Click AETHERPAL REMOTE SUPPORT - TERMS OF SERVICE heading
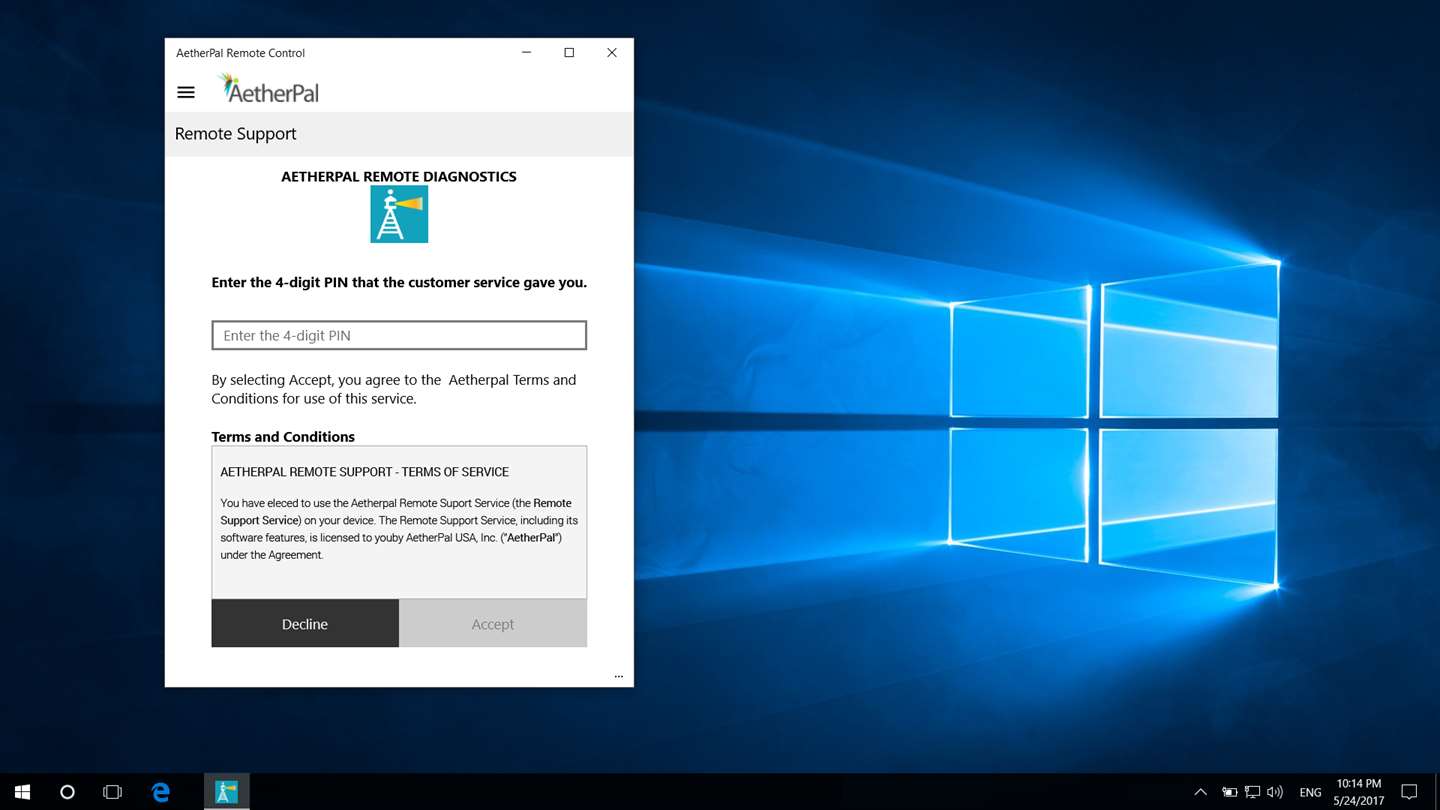 365,472
